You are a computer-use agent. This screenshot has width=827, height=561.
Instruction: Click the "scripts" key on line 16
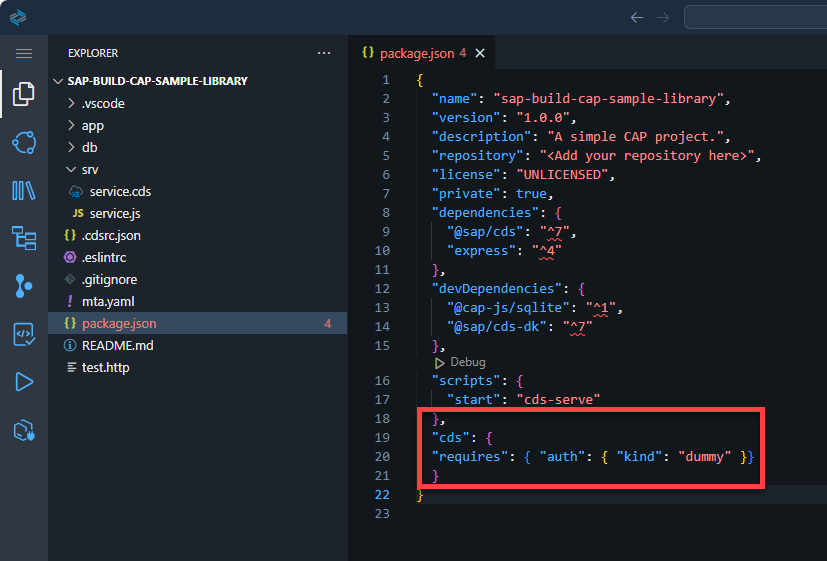pos(466,381)
